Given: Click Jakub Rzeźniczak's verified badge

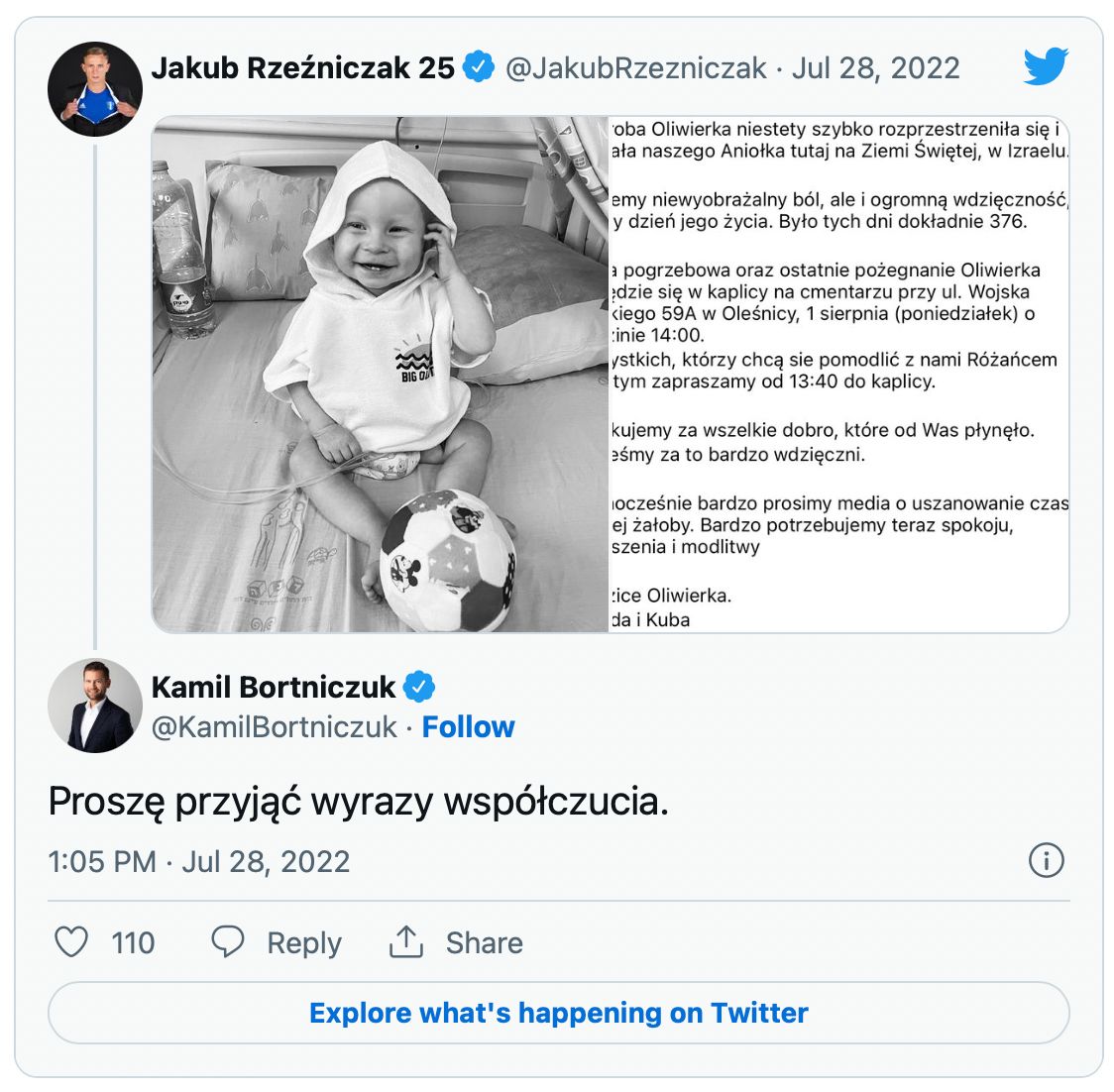Looking at the screenshot, I should (479, 67).
